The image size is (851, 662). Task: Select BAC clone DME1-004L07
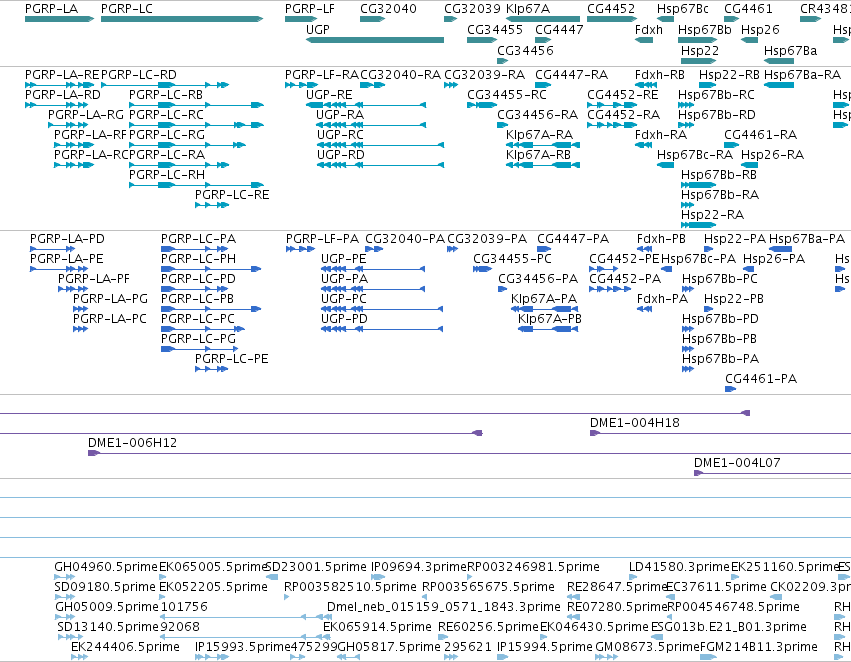pyautogui.click(x=772, y=473)
